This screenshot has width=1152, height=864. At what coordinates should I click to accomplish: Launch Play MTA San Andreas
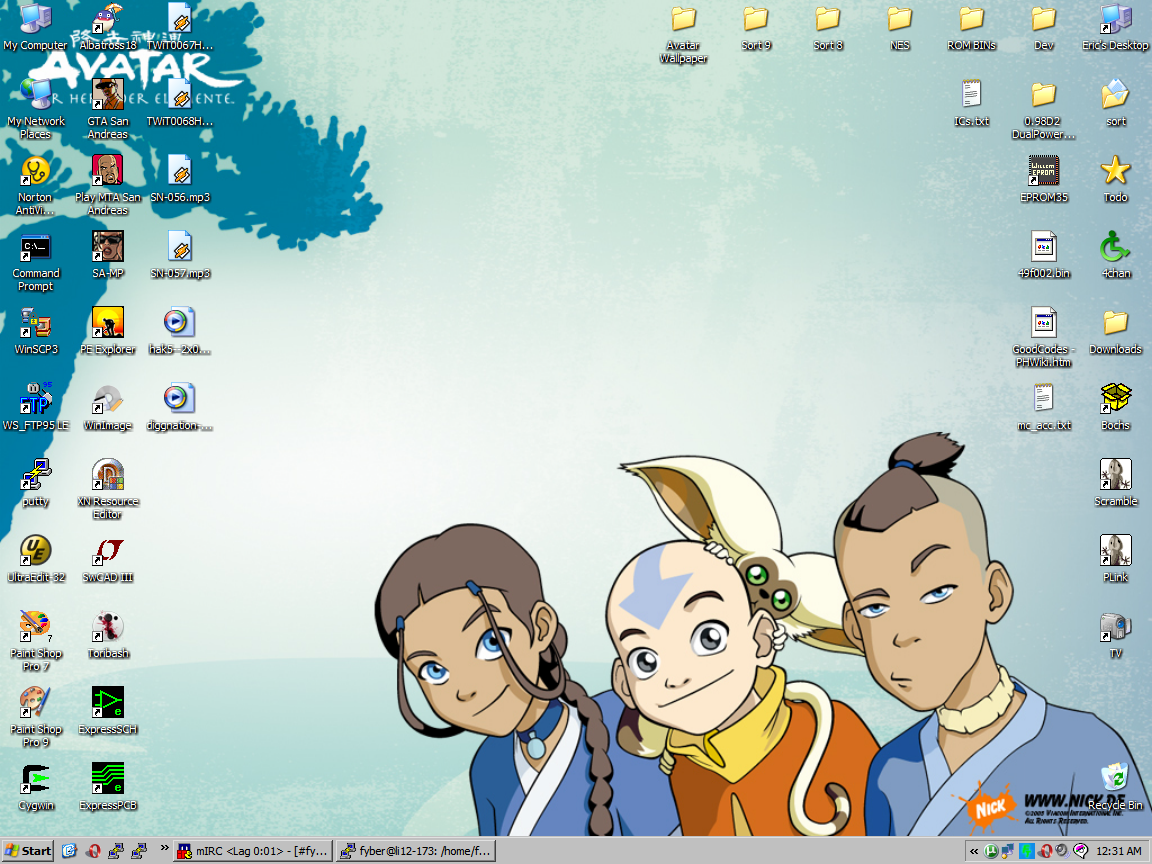coord(108,185)
